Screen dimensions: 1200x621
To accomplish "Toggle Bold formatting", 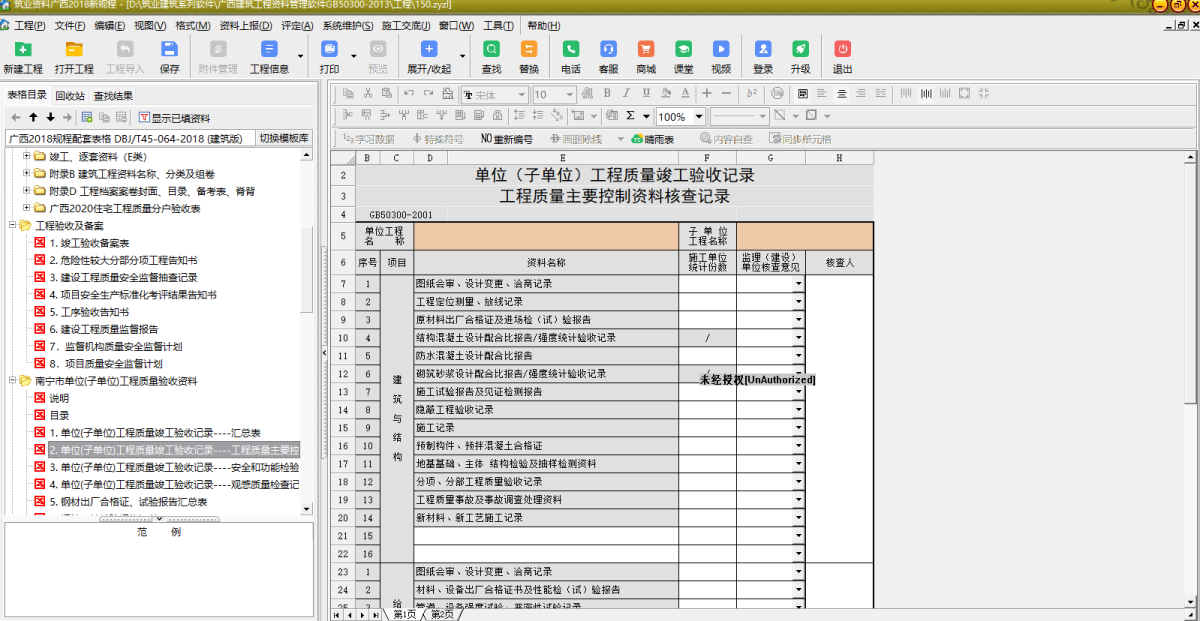I will pos(606,93).
